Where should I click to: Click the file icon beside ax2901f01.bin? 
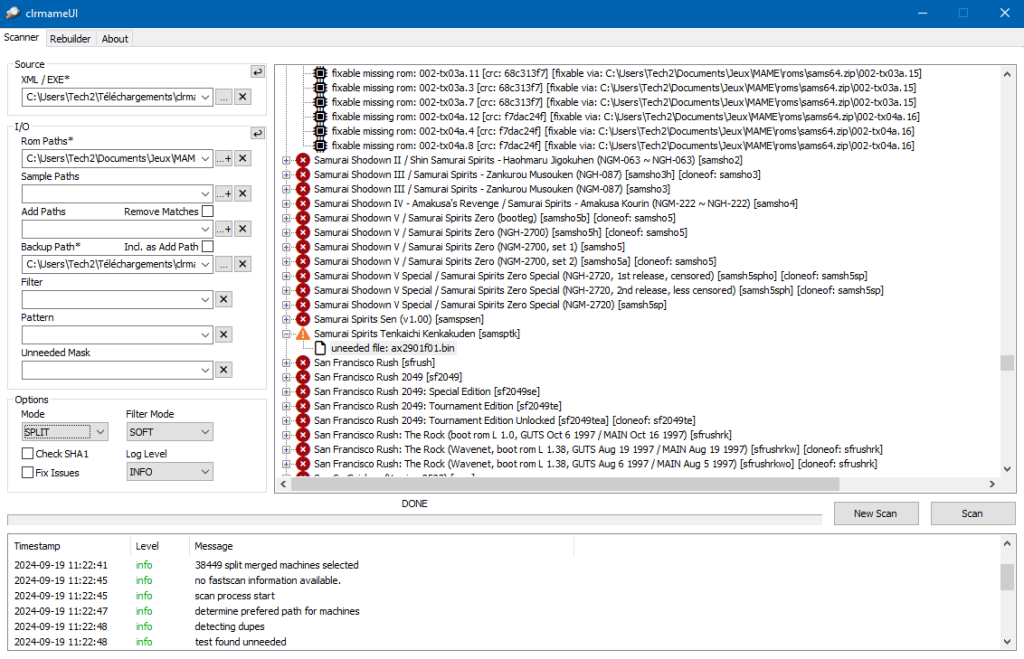coord(322,347)
